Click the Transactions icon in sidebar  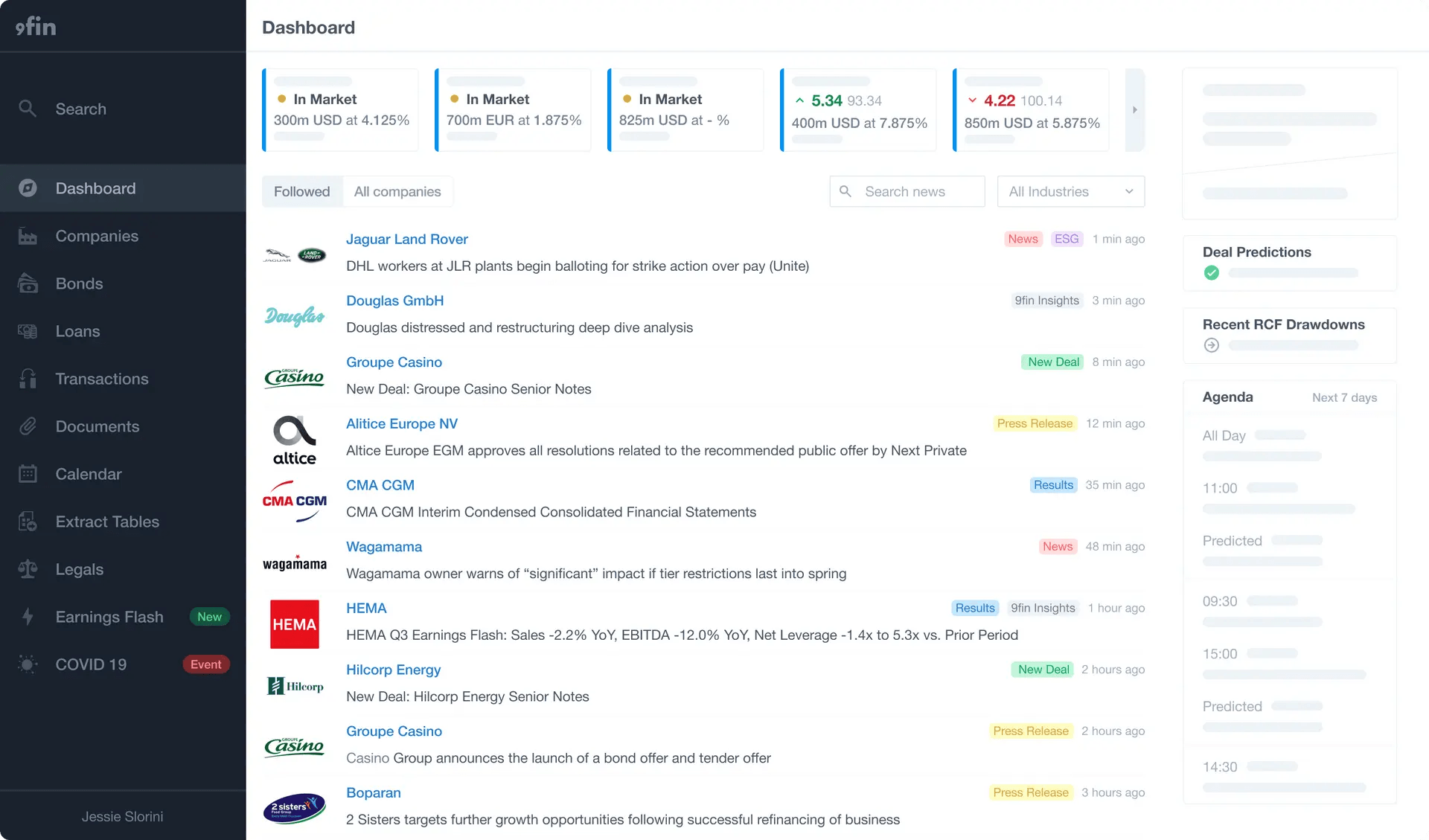click(28, 379)
